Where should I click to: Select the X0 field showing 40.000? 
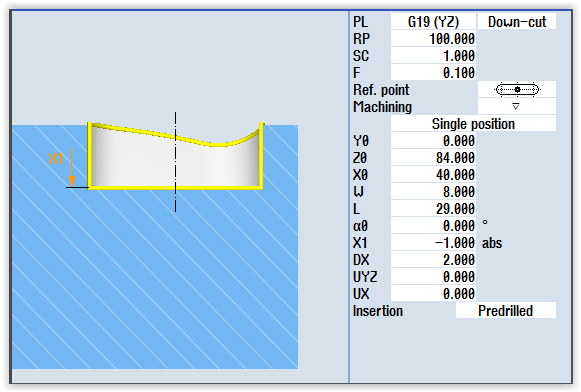(x=433, y=175)
